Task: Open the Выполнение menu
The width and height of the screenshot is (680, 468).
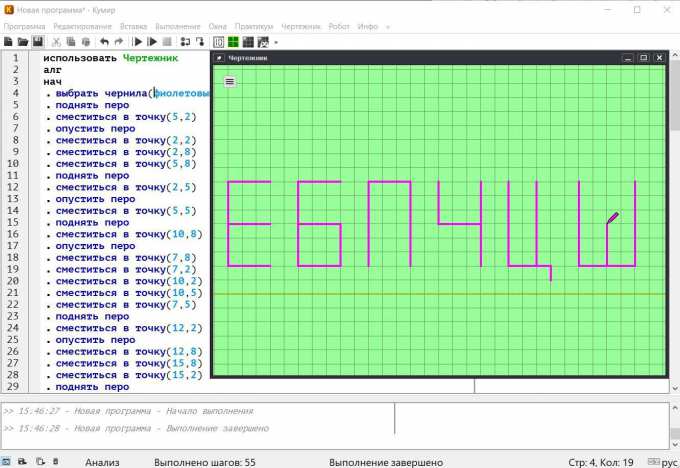Action: pyautogui.click(x=179, y=25)
